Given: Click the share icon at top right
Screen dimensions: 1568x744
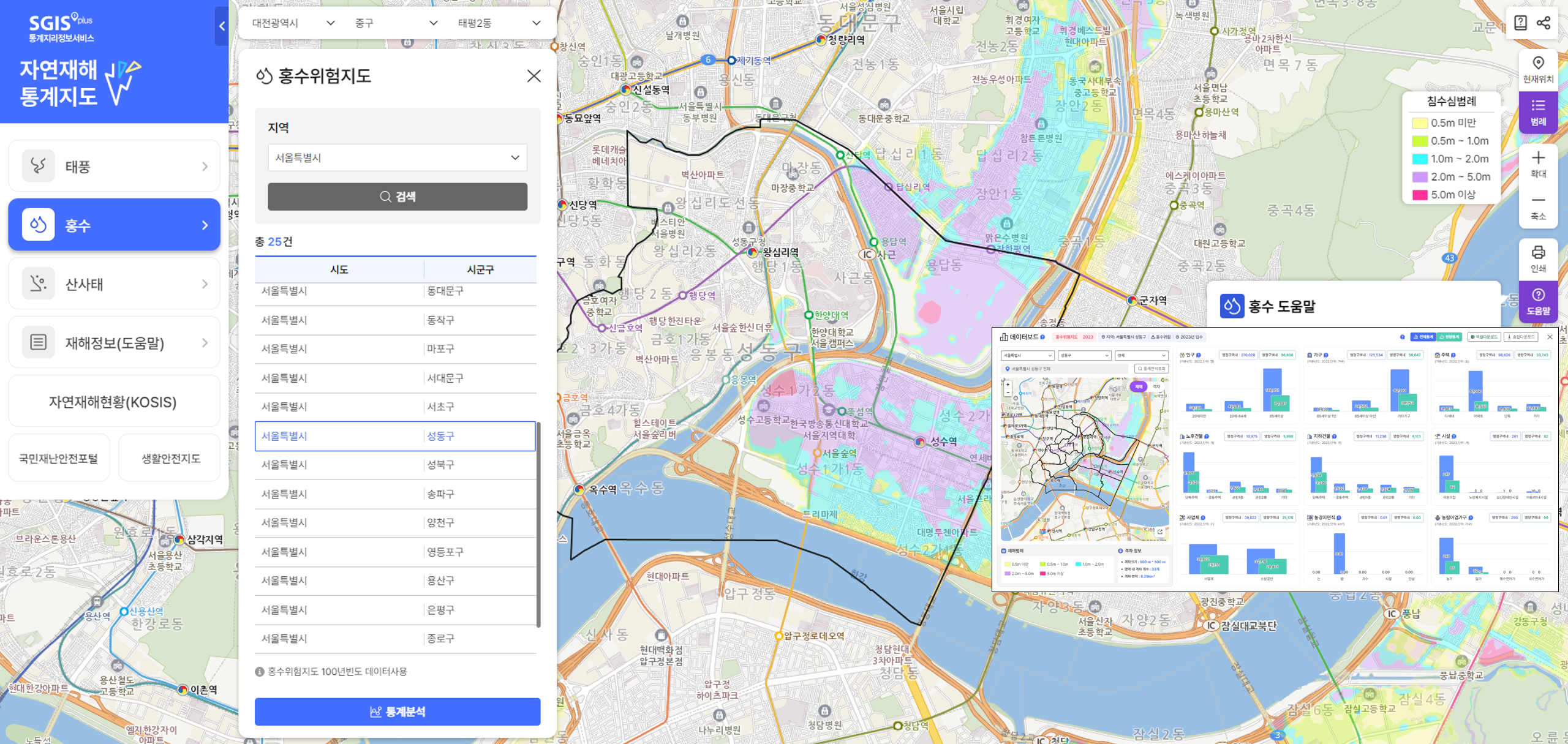Looking at the screenshot, I should (1543, 23).
